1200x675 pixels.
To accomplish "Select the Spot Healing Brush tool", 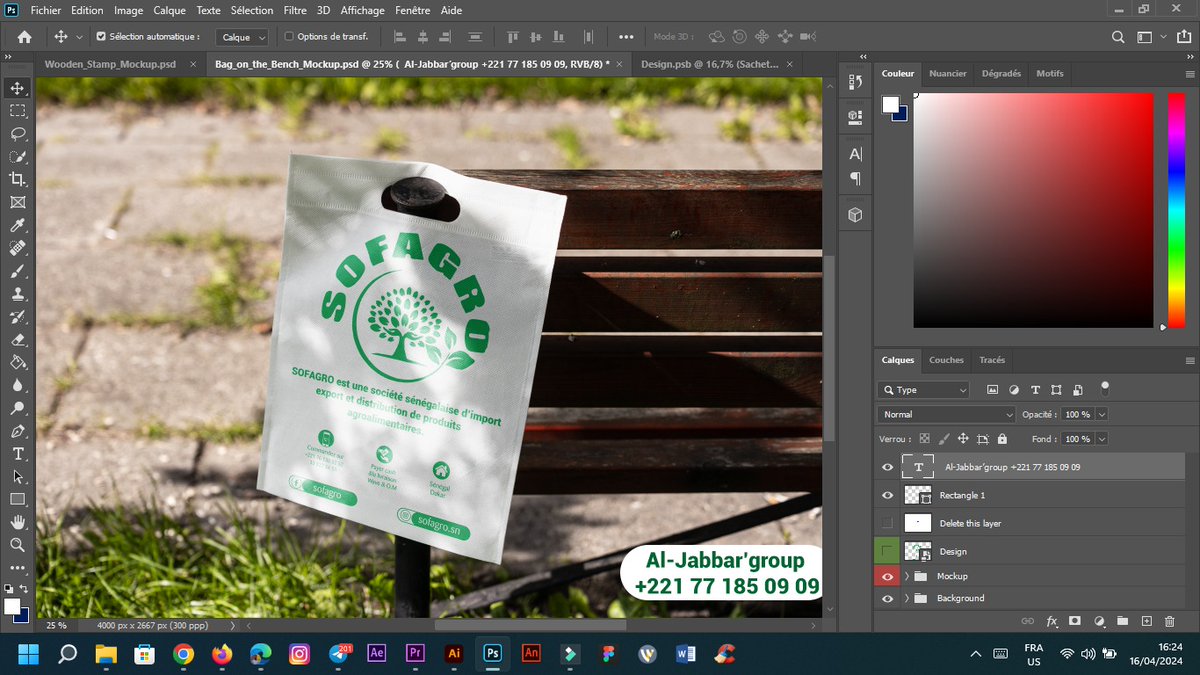I will click(17, 248).
